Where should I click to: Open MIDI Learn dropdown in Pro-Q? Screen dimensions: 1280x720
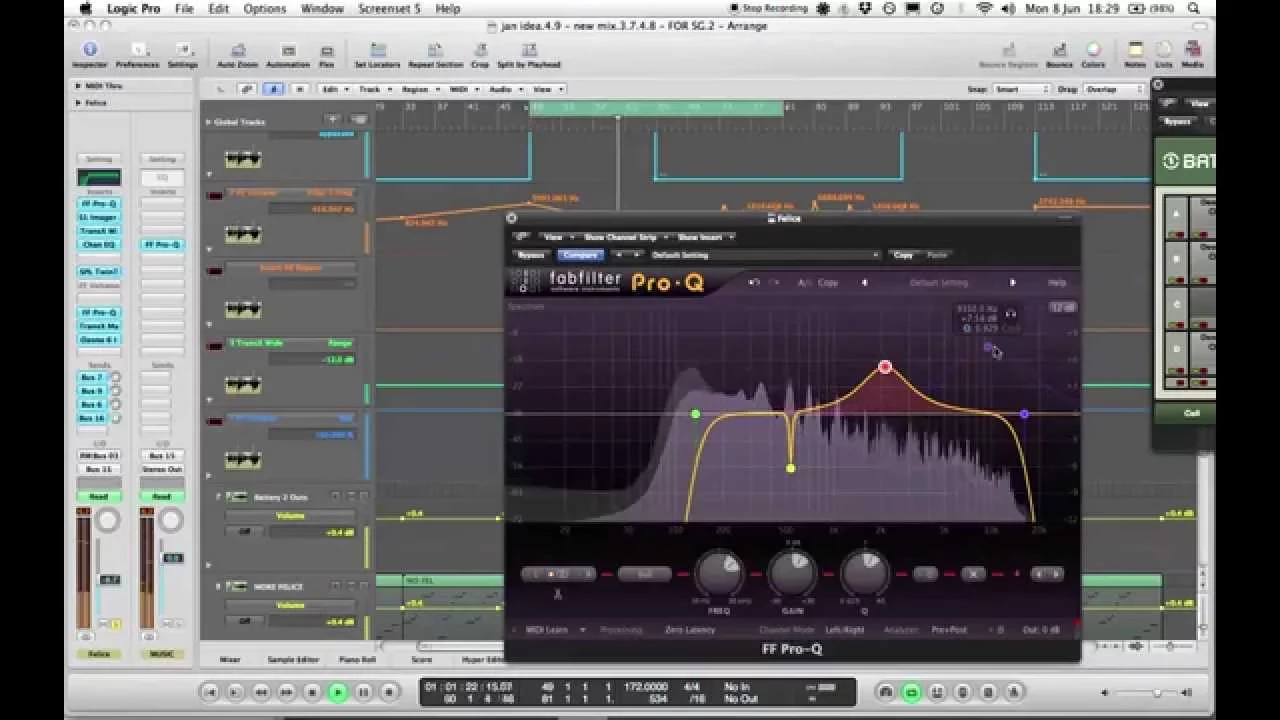[x=556, y=630]
